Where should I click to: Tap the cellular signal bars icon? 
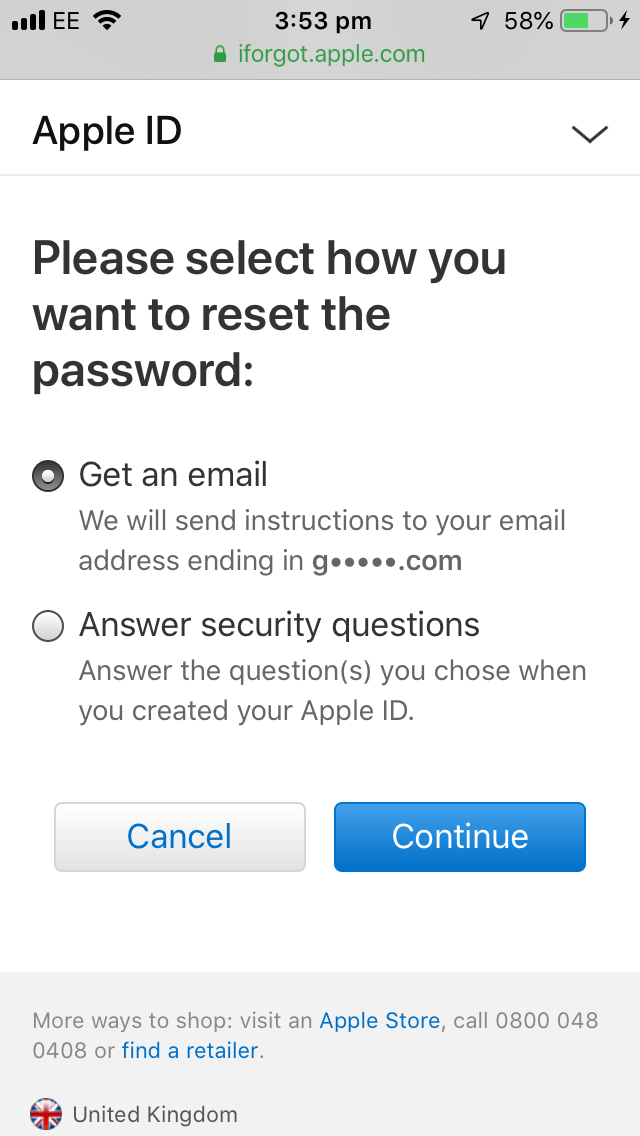point(29,21)
